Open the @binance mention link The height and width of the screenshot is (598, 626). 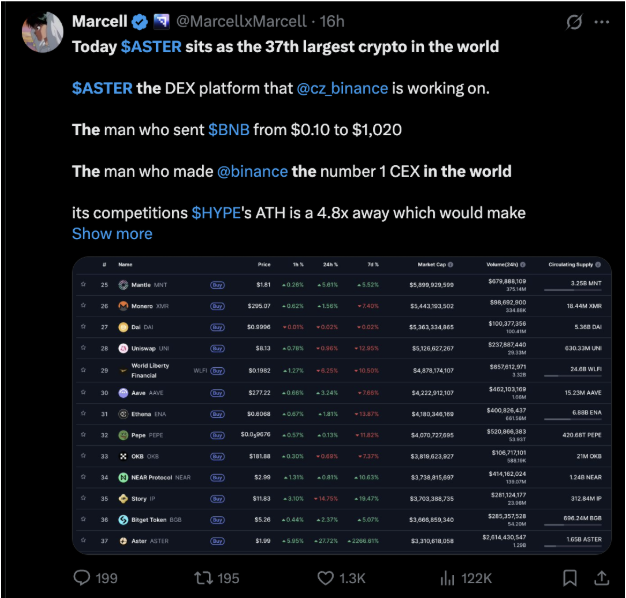point(252,171)
